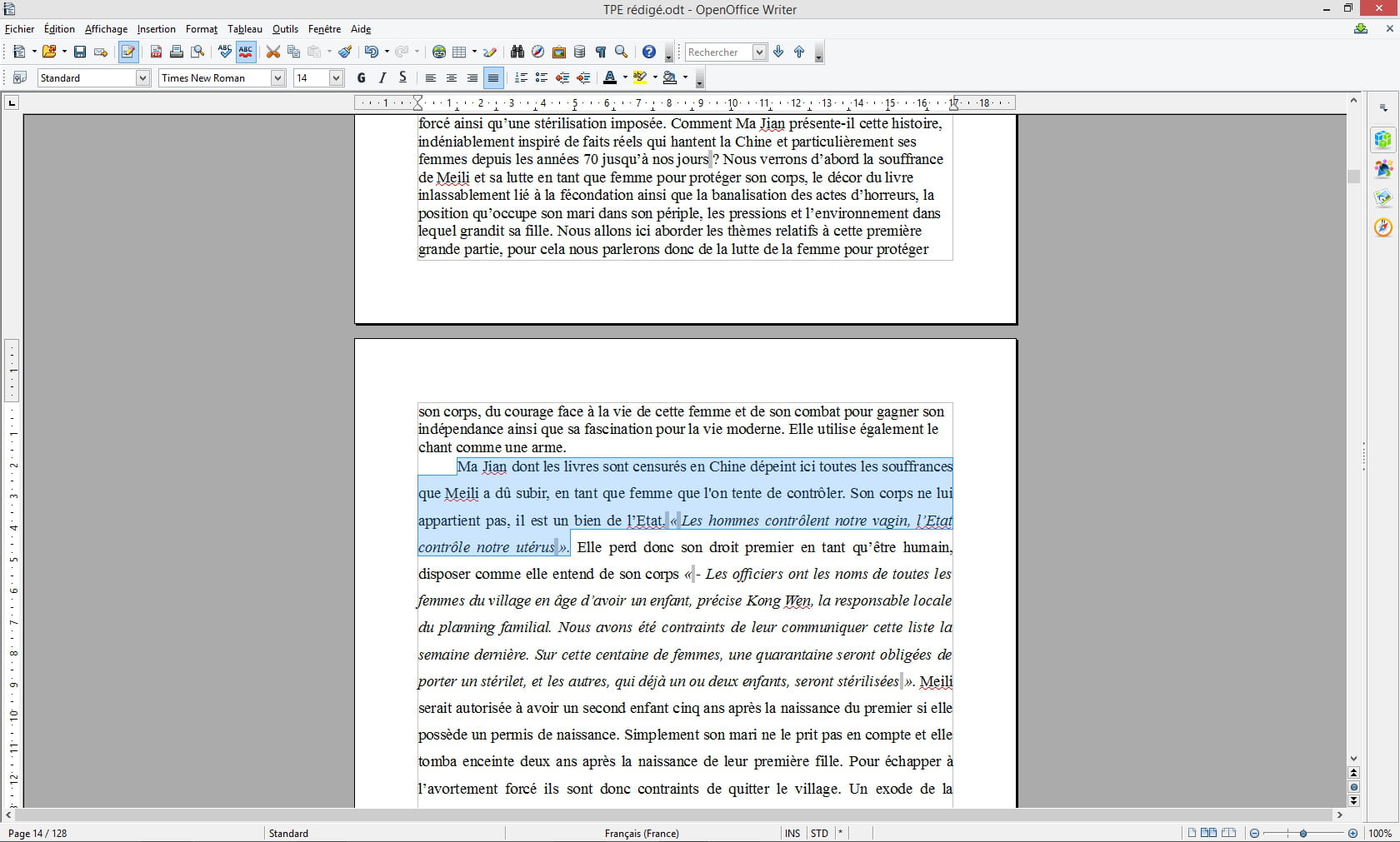
Task: Click the Copy icon
Action: click(x=293, y=52)
